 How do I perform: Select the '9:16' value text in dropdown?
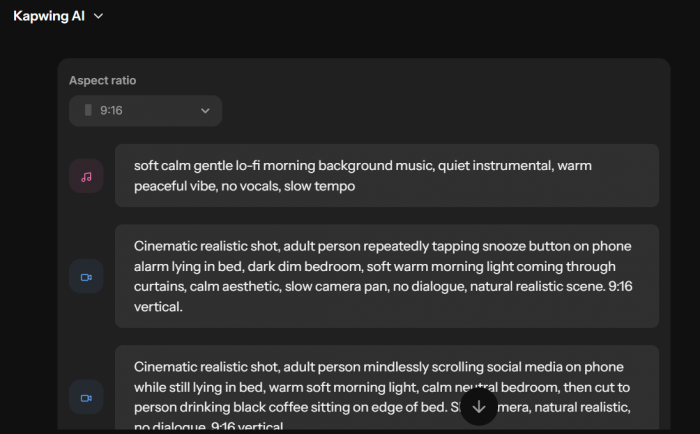[x=111, y=110]
